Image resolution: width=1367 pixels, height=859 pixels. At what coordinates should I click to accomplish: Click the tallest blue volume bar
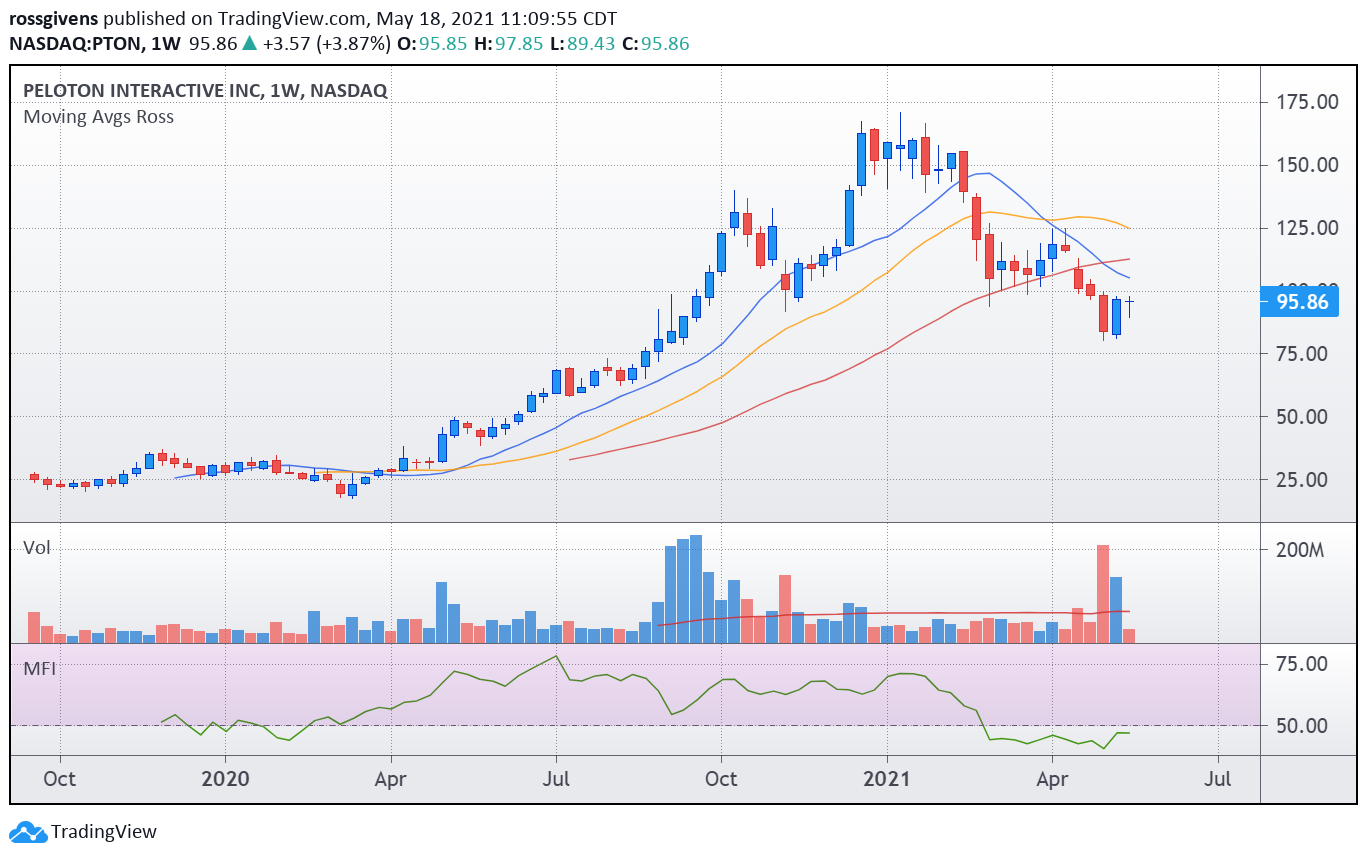696,589
